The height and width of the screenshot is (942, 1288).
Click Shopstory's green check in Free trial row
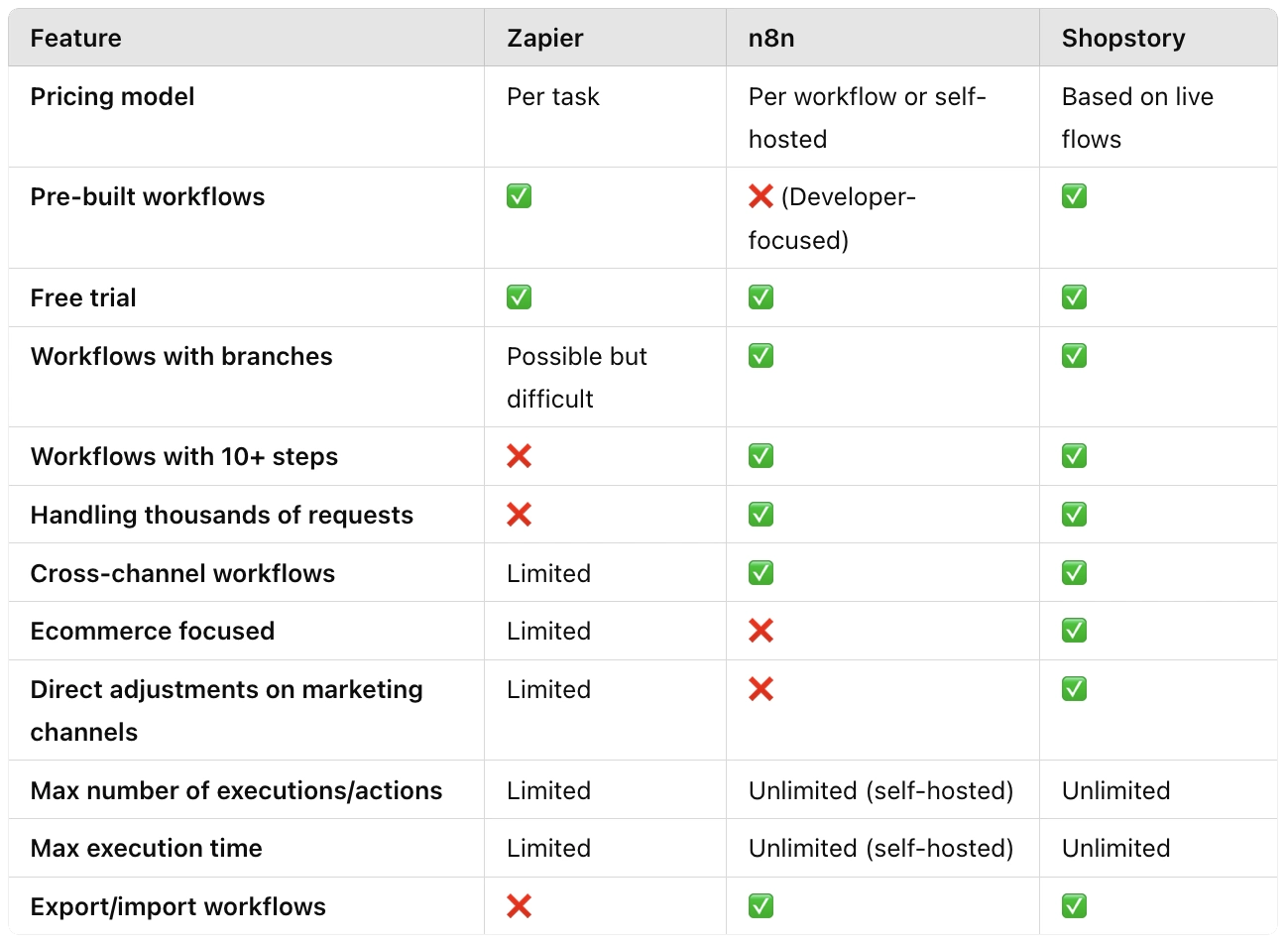[x=1074, y=297]
